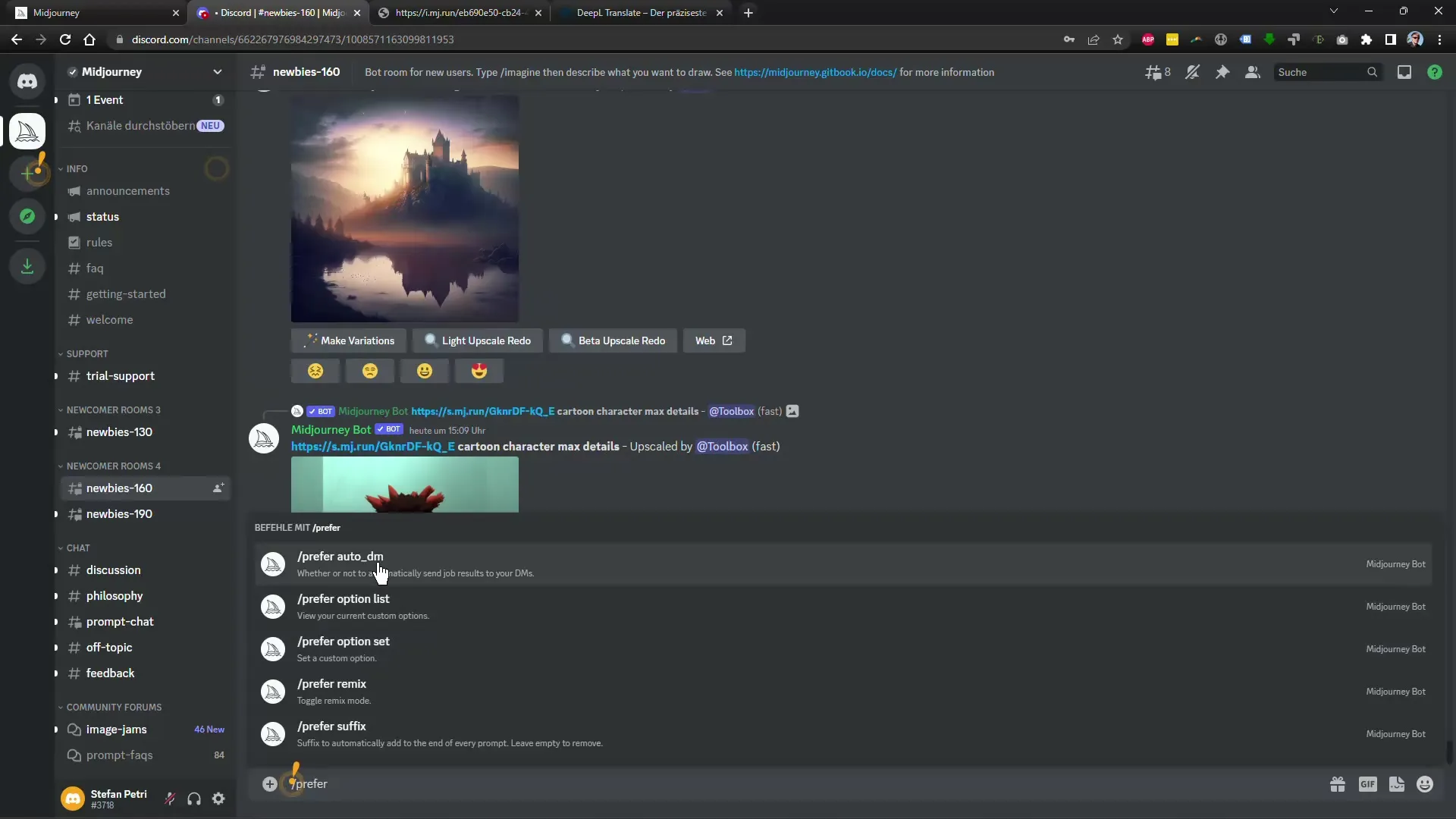Select the /prefer option set command
Image resolution: width=1456 pixels, height=819 pixels.
[x=843, y=648]
